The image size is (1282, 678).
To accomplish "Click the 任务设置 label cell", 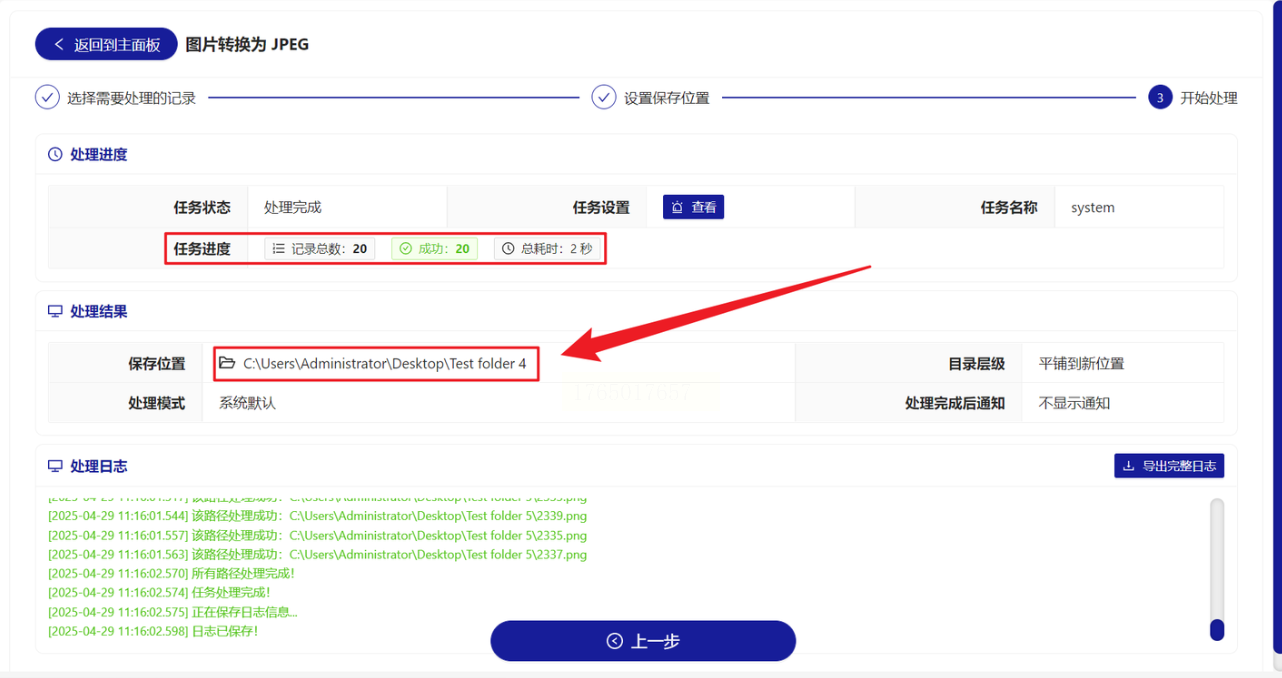I will (547, 208).
